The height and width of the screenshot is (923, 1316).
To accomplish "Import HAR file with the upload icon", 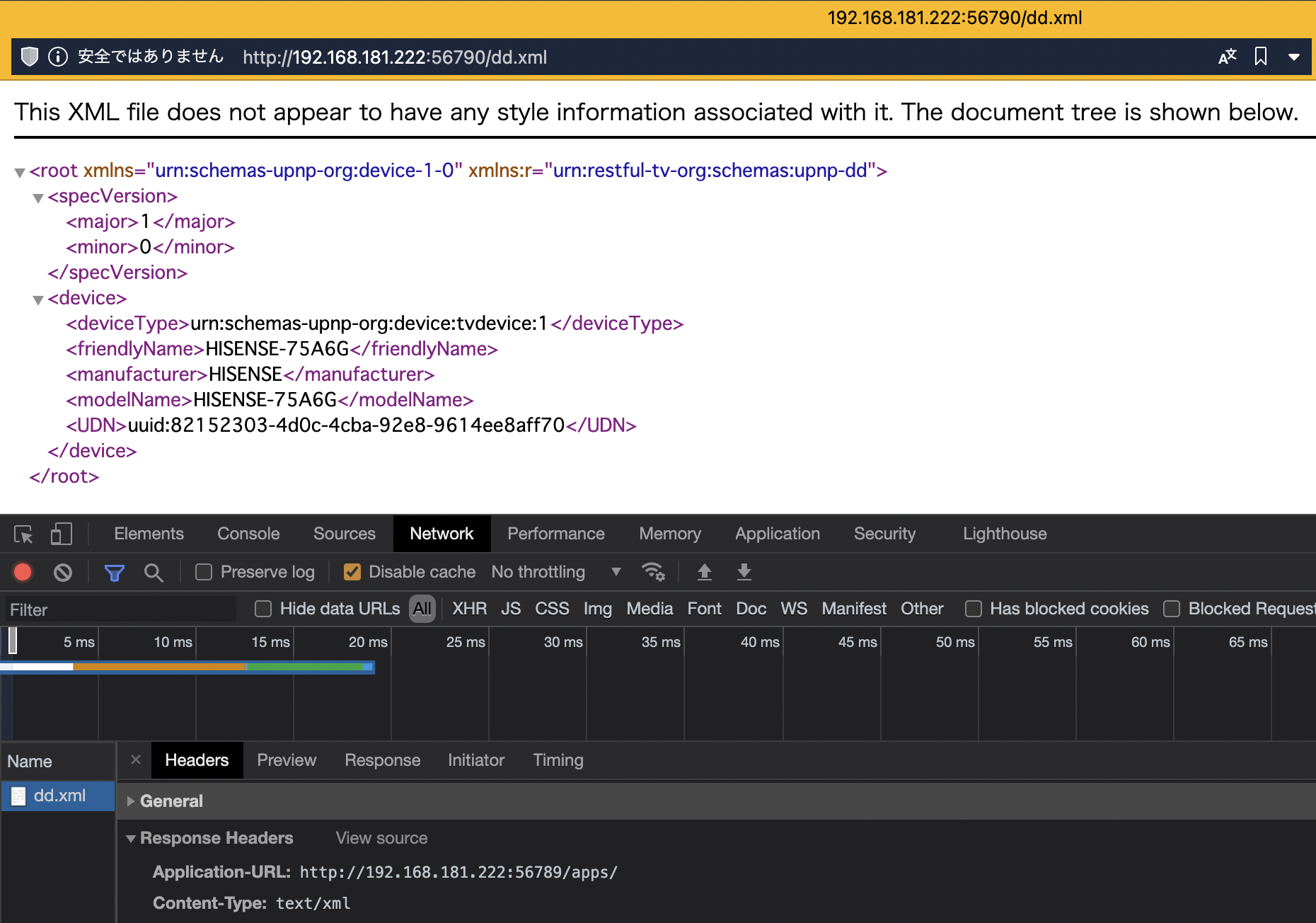I will (704, 572).
